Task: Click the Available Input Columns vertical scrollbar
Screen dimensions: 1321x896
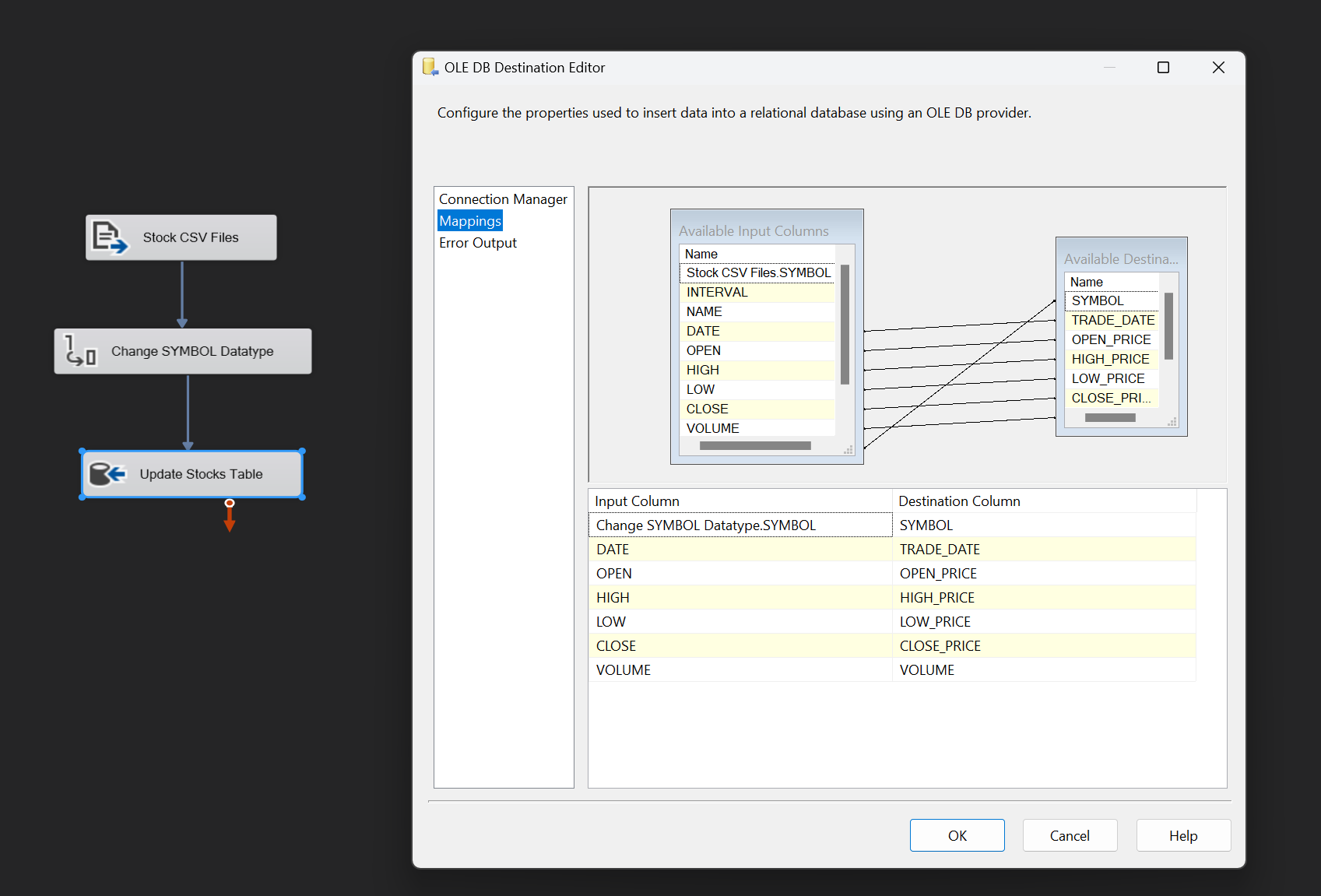Action: click(x=845, y=324)
